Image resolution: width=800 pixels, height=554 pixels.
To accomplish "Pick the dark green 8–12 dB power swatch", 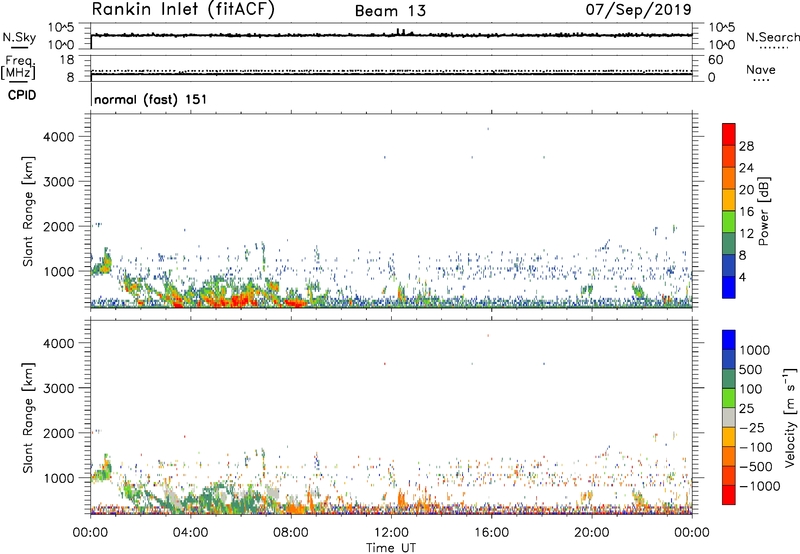I will click(729, 244).
